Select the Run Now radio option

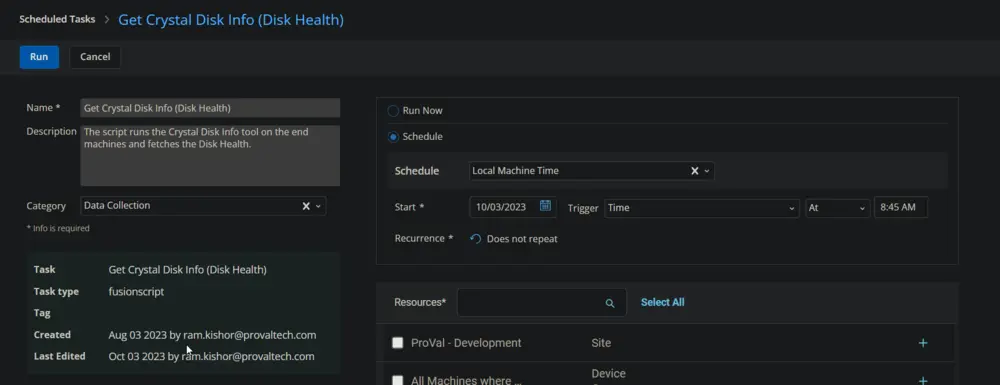coord(393,111)
